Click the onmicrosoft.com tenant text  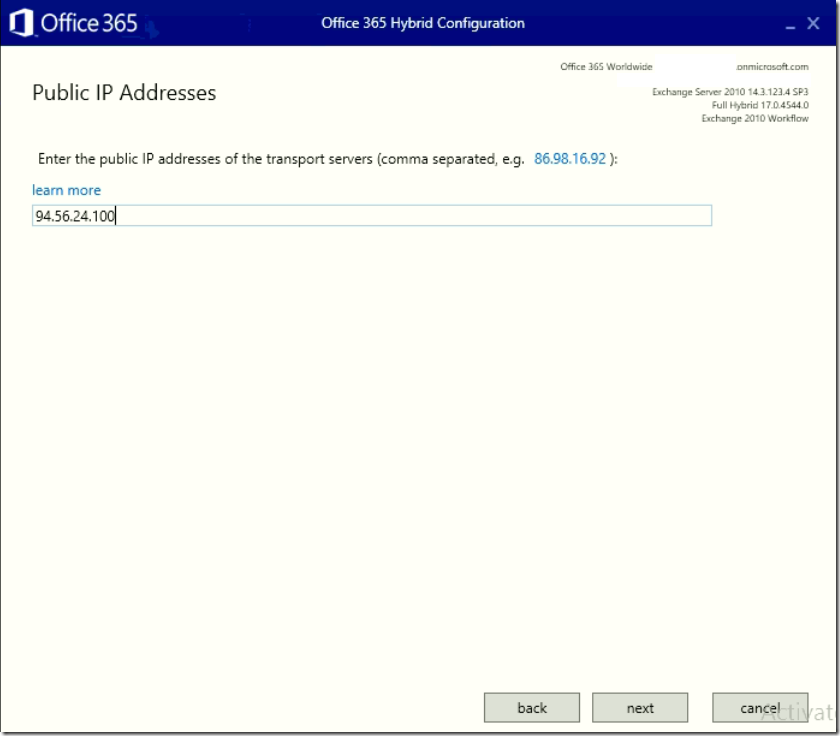(772, 66)
